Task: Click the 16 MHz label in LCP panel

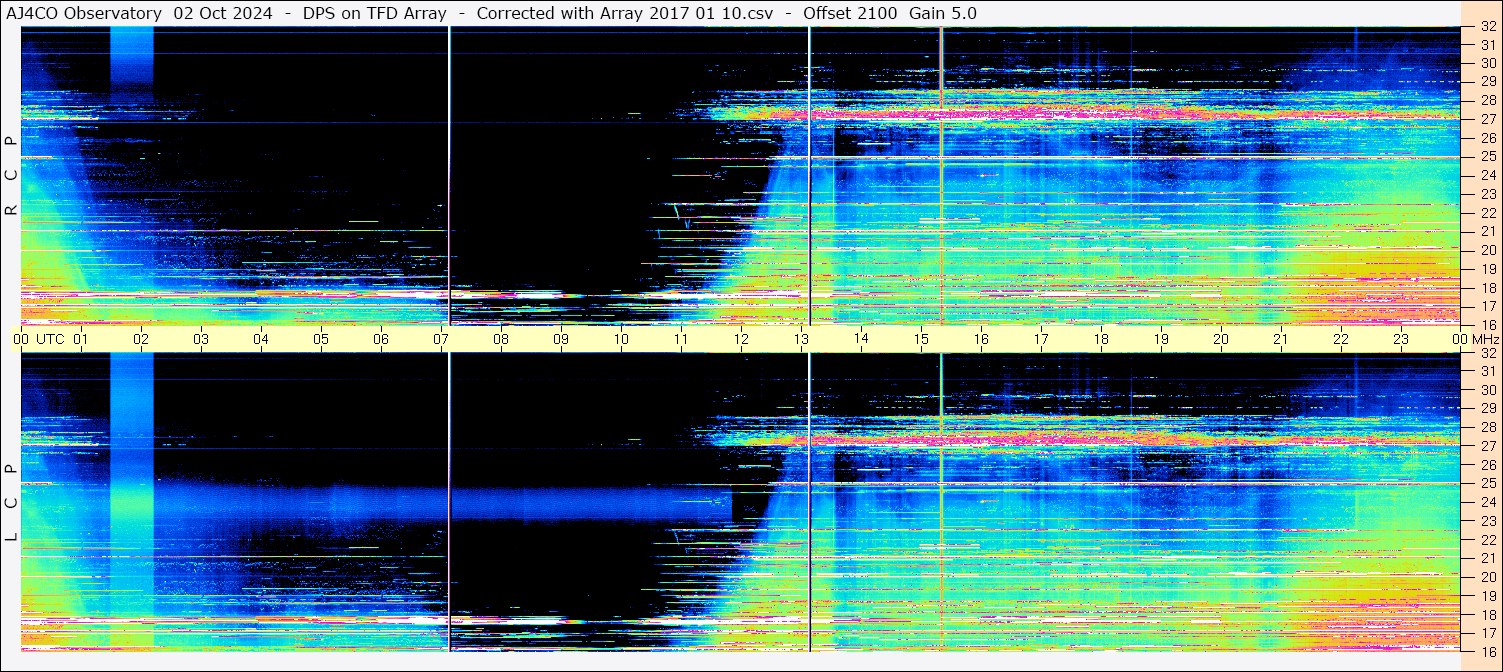Action: pyautogui.click(x=1488, y=650)
